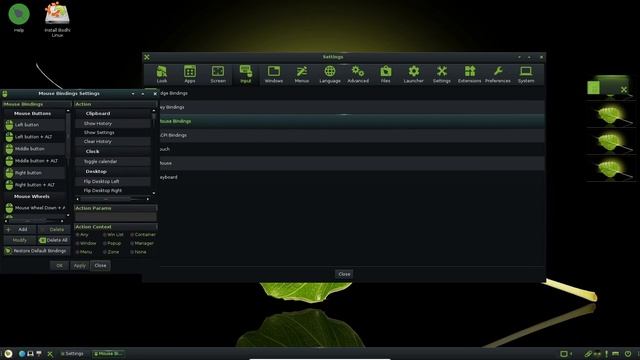The image size is (640, 360).
Task: Open the Preferences wrench category
Action: (x=498, y=74)
